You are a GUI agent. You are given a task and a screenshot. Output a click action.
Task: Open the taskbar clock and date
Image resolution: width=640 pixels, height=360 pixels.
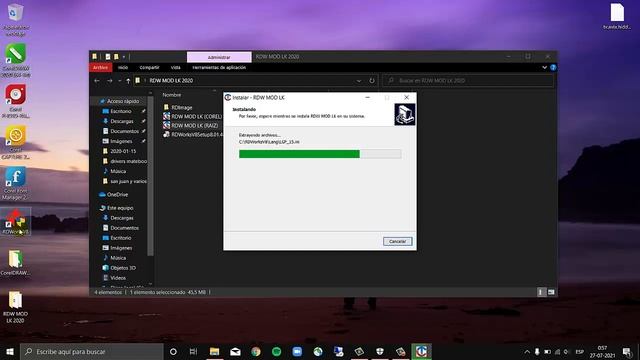[602, 351]
